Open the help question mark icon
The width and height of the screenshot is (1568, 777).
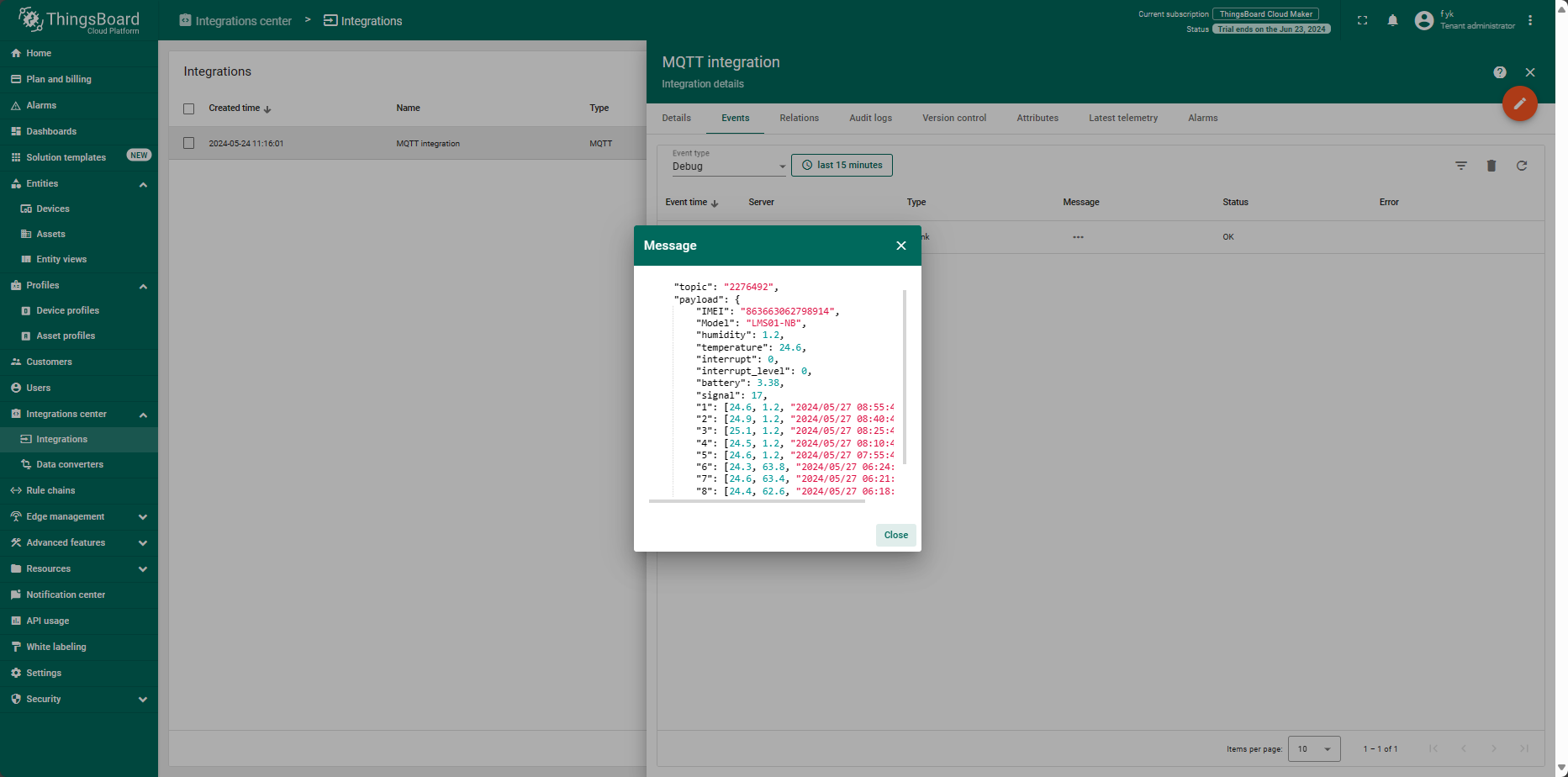pyautogui.click(x=1499, y=72)
